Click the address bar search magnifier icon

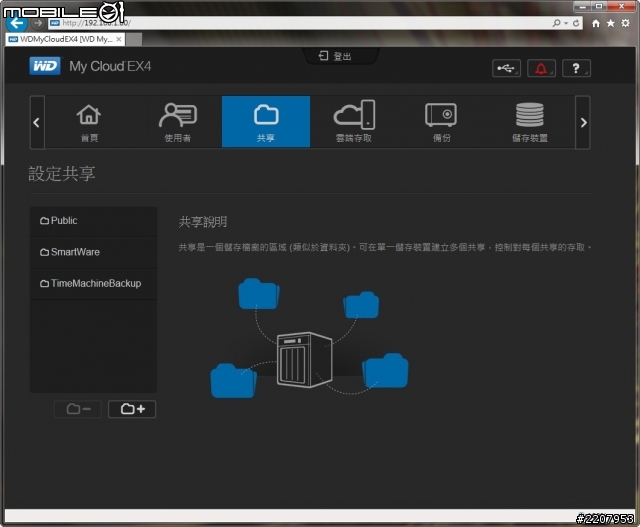coord(557,23)
